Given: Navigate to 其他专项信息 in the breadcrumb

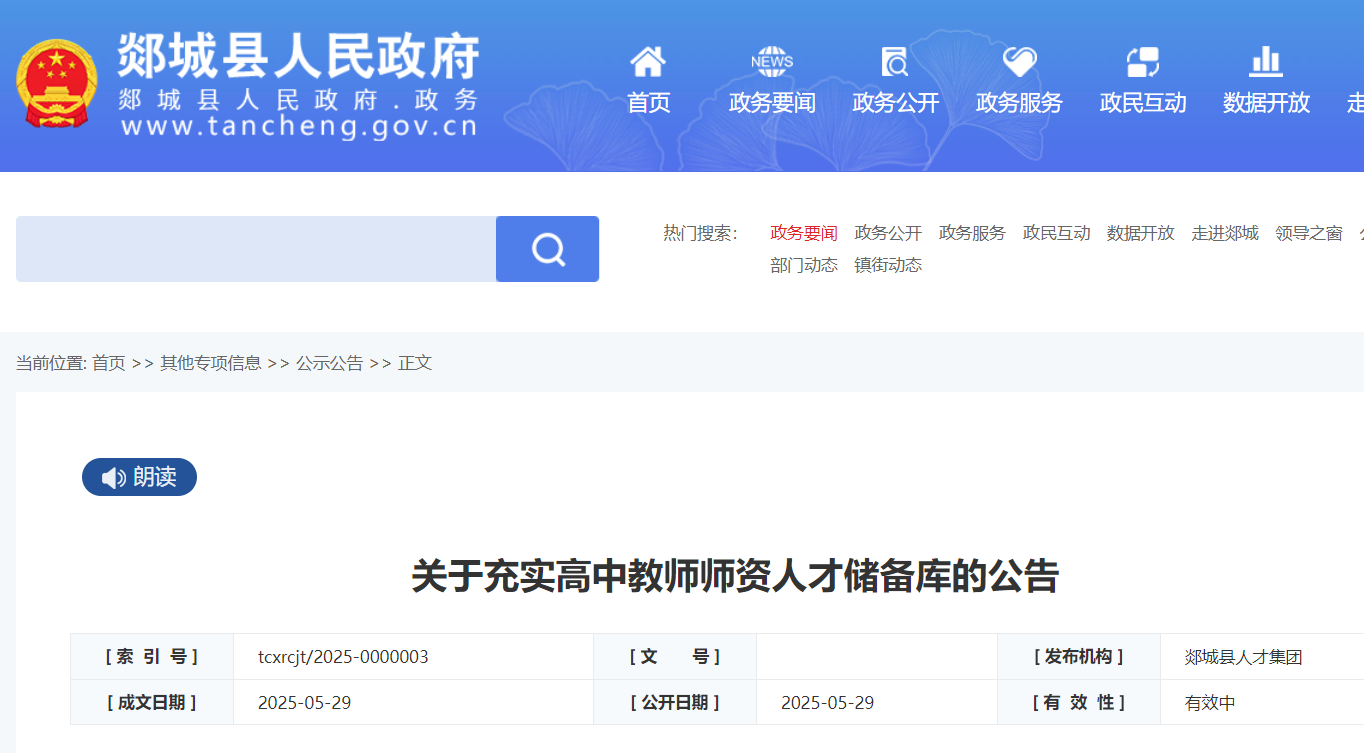Looking at the screenshot, I should pos(211,363).
